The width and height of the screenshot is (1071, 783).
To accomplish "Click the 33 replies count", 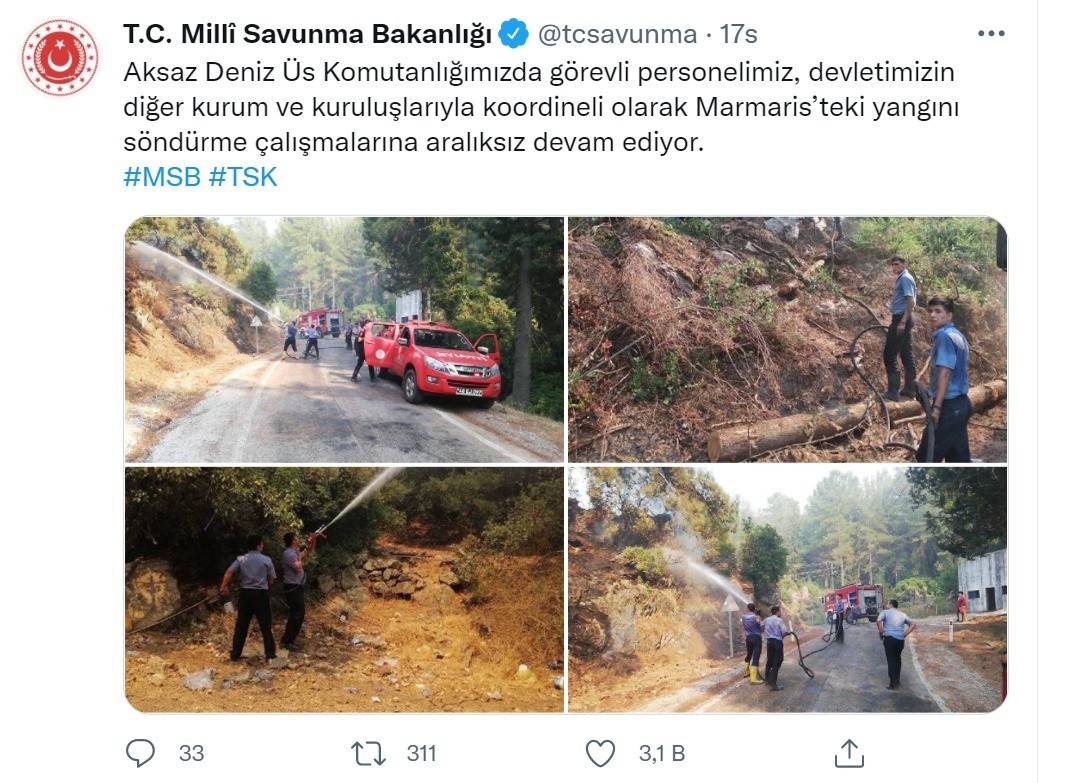I will pyautogui.click(x=191, y=753).
